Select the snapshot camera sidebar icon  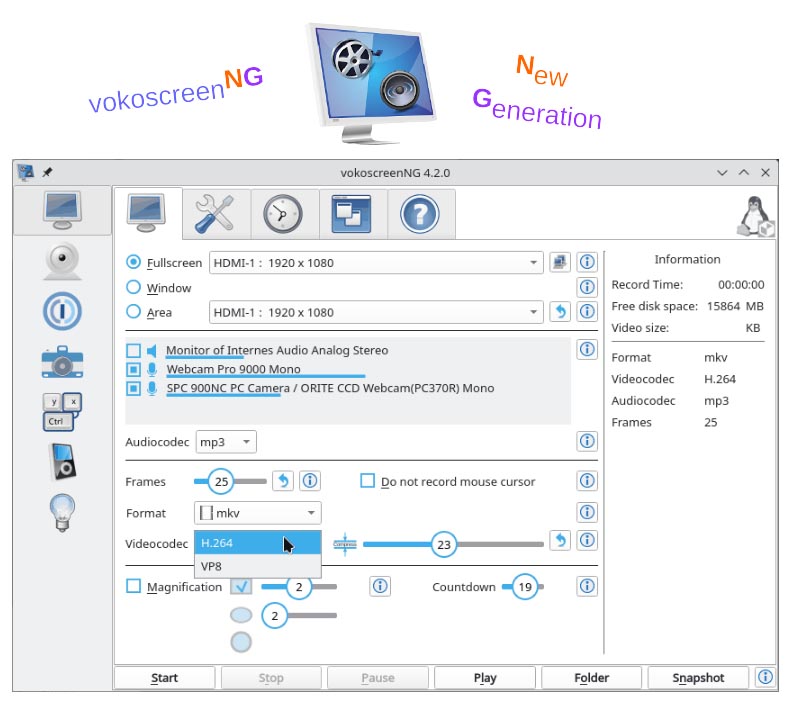[61, 360]
